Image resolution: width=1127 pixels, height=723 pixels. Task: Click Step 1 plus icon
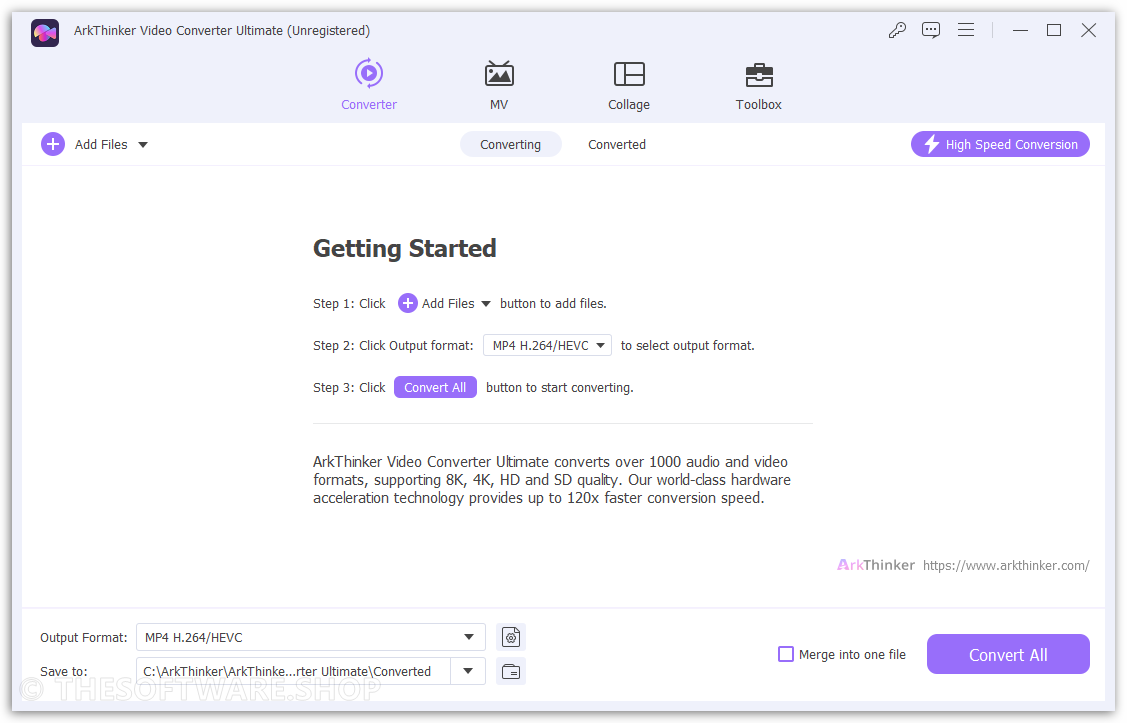pos(408,303)
